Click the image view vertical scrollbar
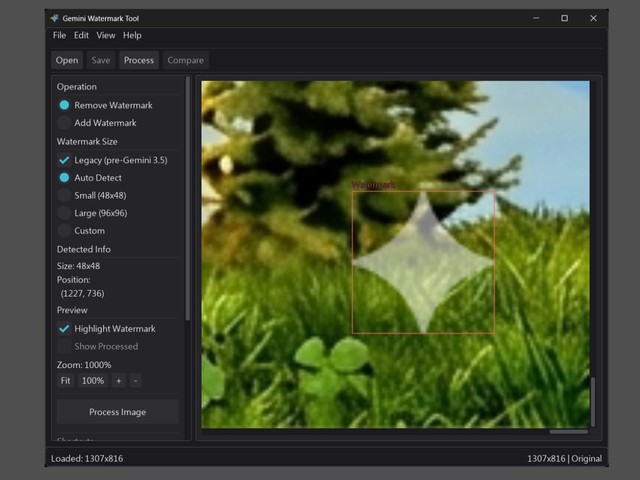 (593, 402)
